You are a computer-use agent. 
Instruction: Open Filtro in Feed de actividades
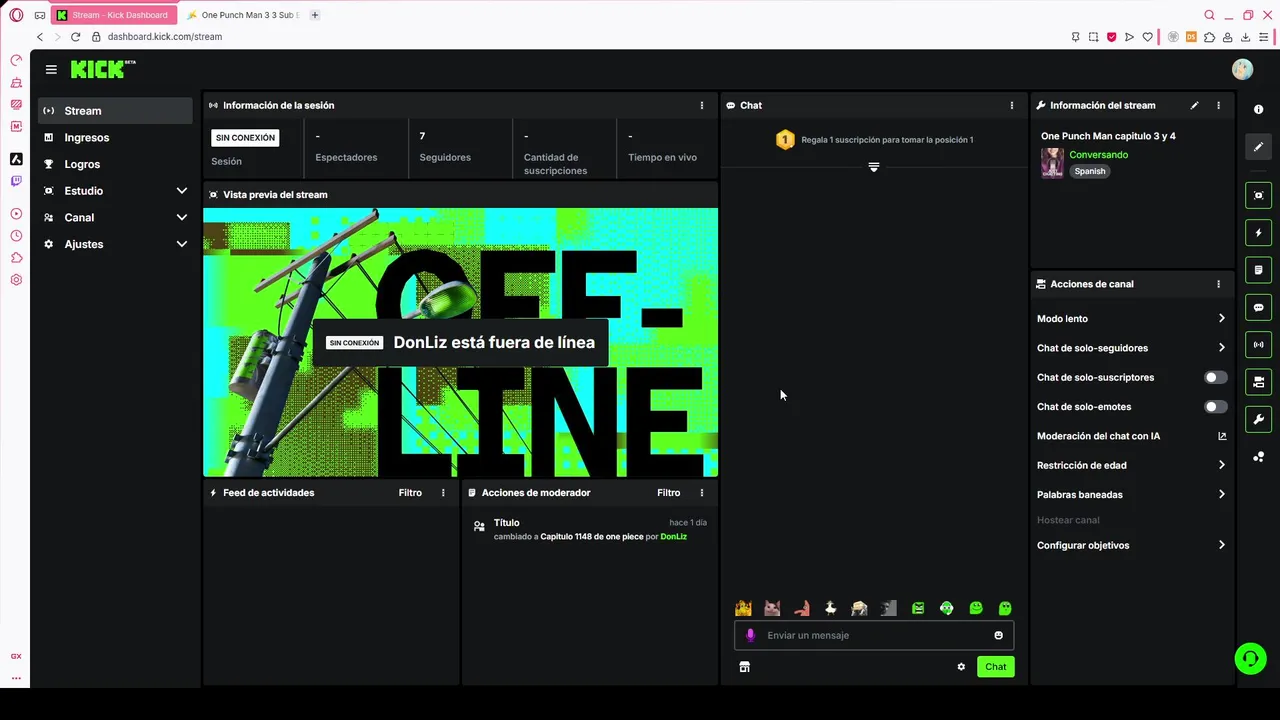click(410, 493)
